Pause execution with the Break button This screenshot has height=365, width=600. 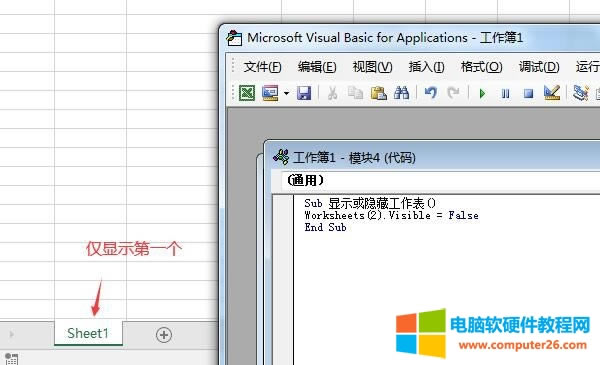click(505, 93)
